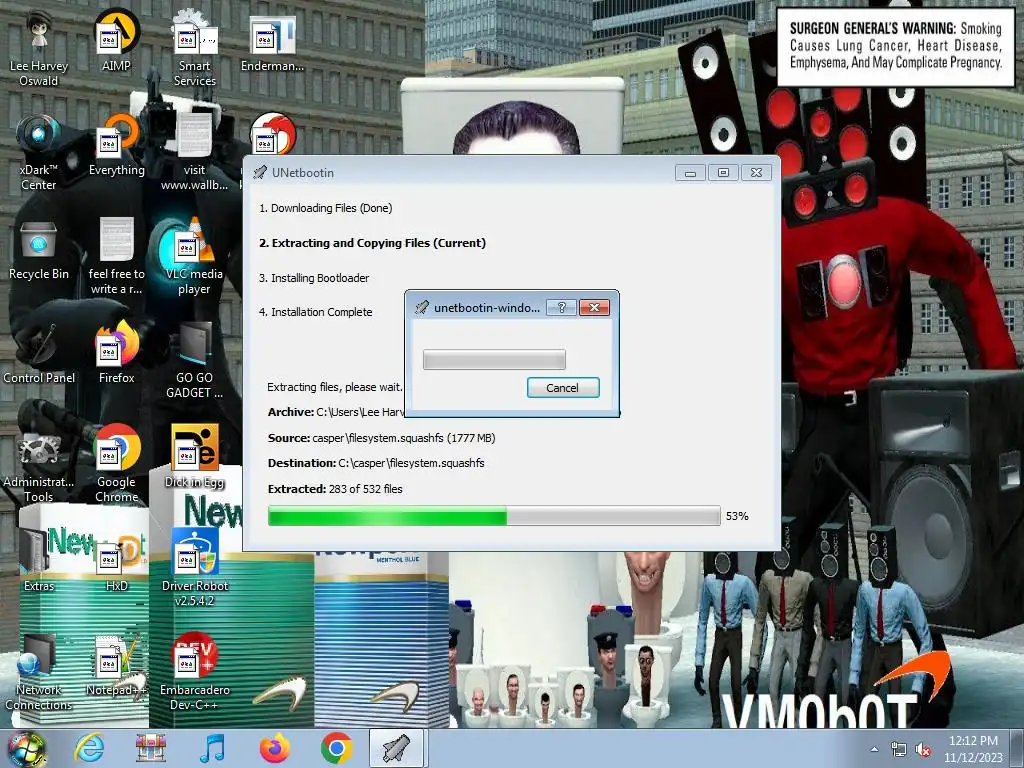
Task: Click '3. Installing Bootloader' step text
Action: pyautogui.click(x=314, y=278)
